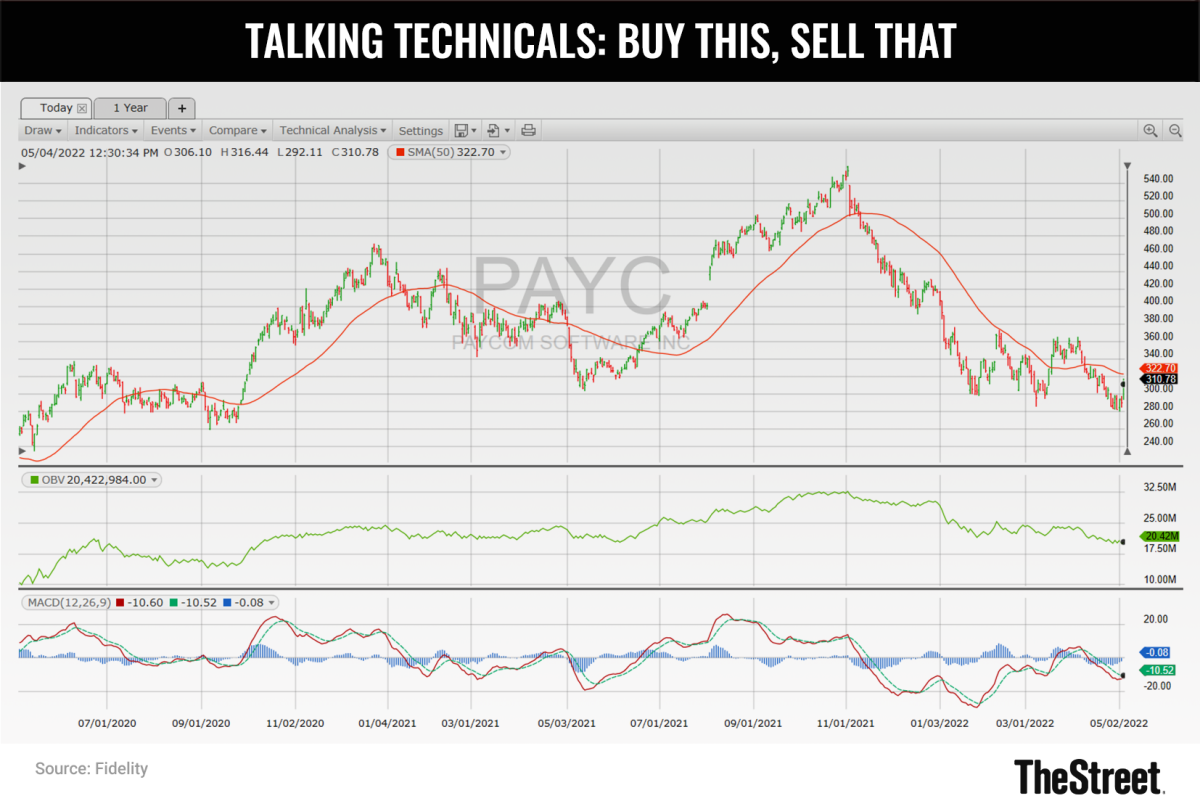1200x809 pixels.
Task: Click the 09/01/2021 date label
Action: [x=753, y=722]
